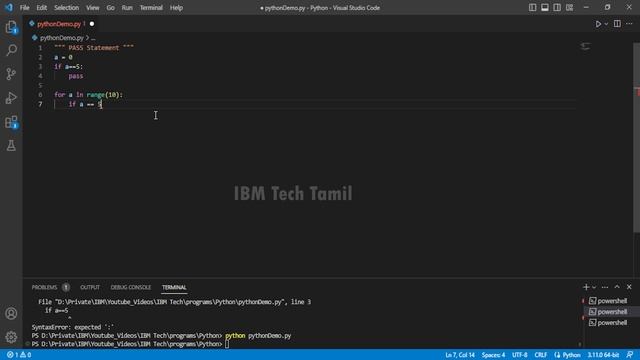The width and height of the screenshot is (640, 360).
Task: Open the Edit menu
Action: [x=42, y=7]
